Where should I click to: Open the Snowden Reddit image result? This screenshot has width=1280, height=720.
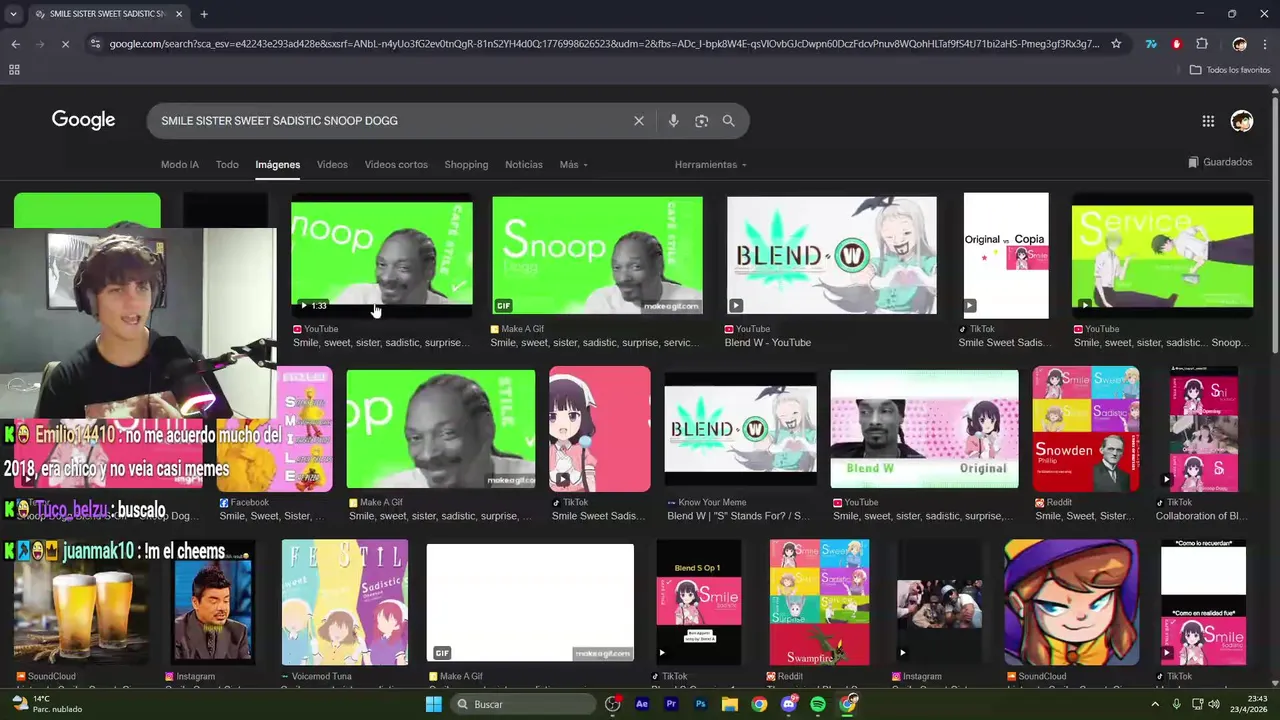coord(1085,430)
